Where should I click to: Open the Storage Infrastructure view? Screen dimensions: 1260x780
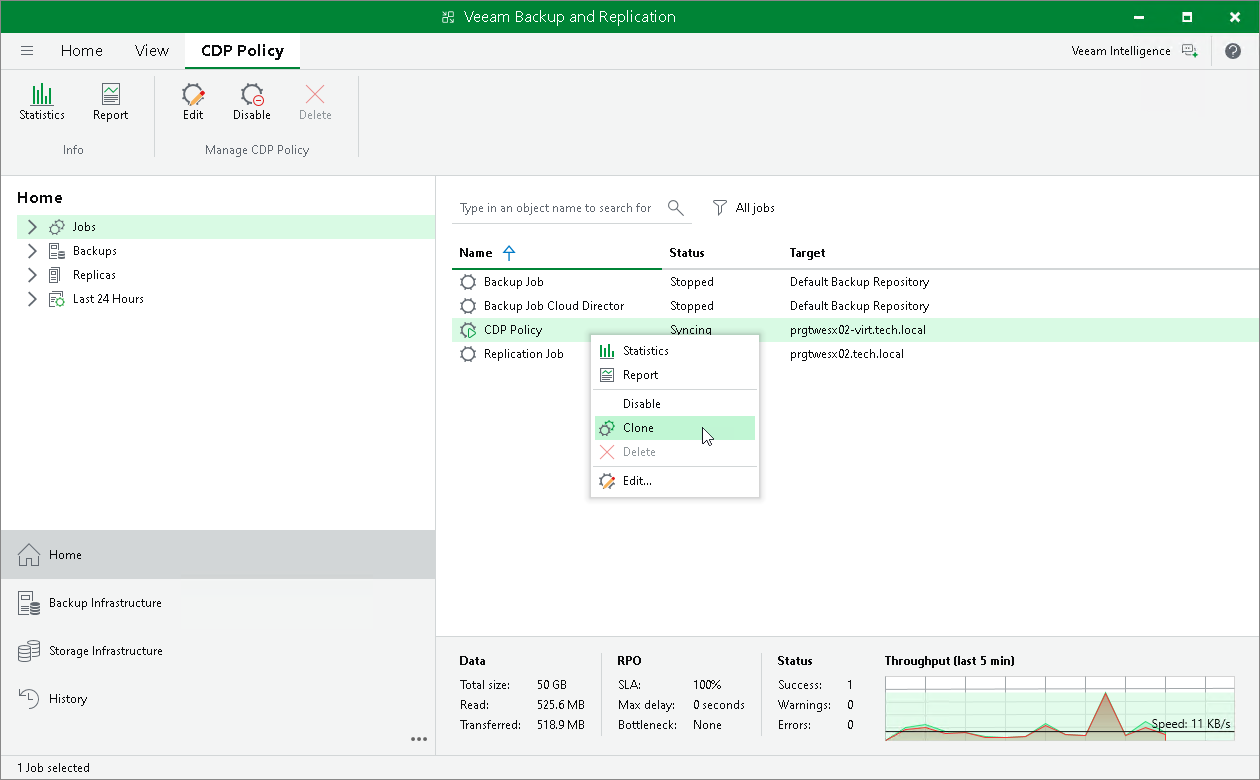pos(218,651)
